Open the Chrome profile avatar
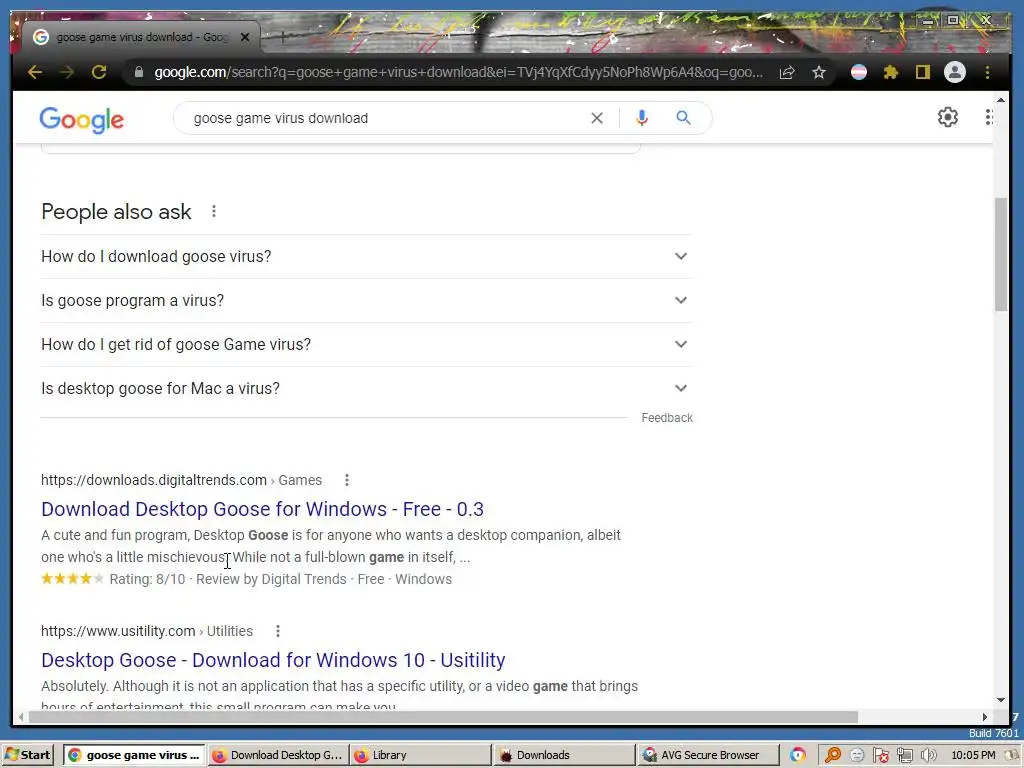Viewport: 1024px width, 768px height. [x=955, y=72]
